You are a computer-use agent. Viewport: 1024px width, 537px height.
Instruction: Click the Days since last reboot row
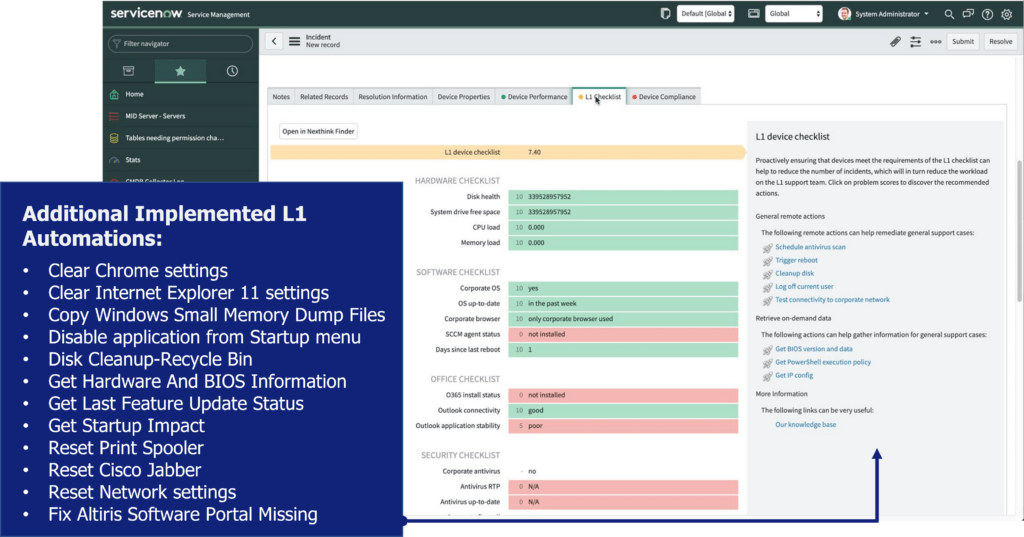(x=623, y=350)
